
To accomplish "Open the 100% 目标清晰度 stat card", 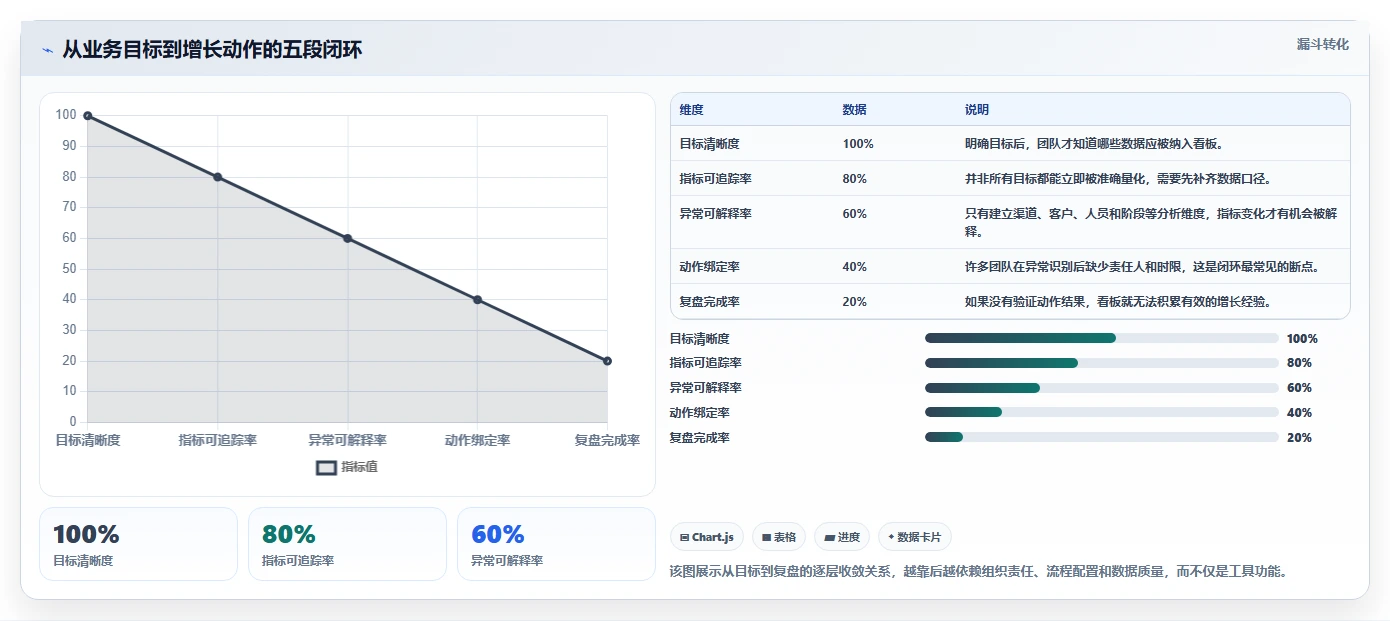I will click(138, 544).
